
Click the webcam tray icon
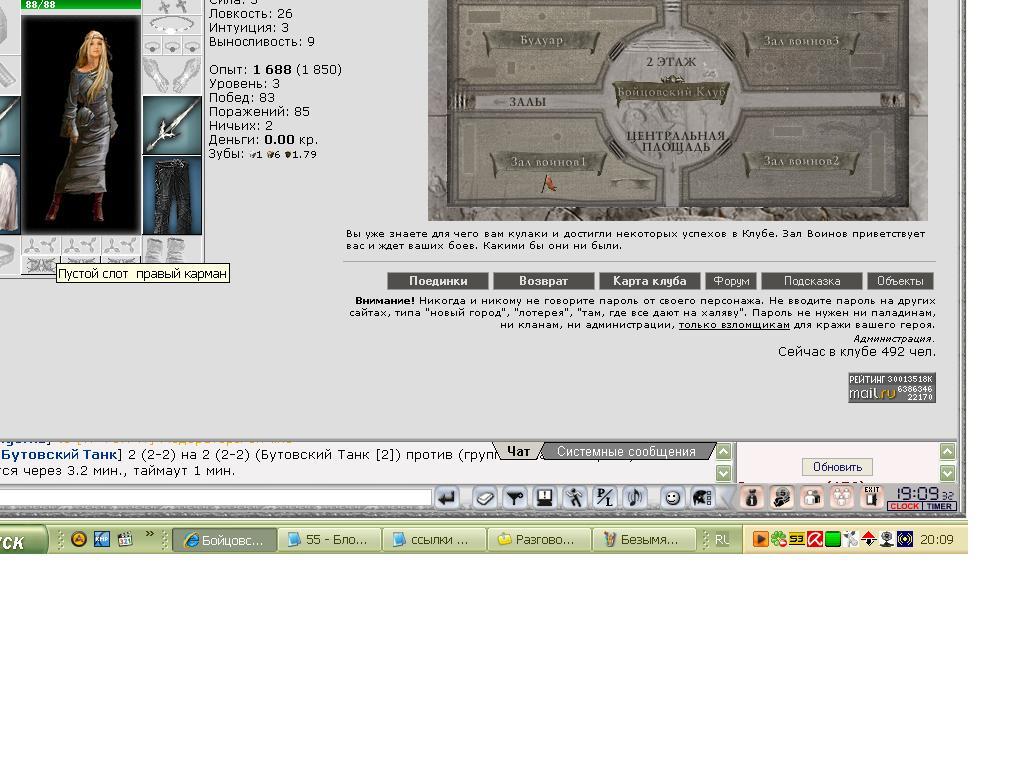coord(887,539)
